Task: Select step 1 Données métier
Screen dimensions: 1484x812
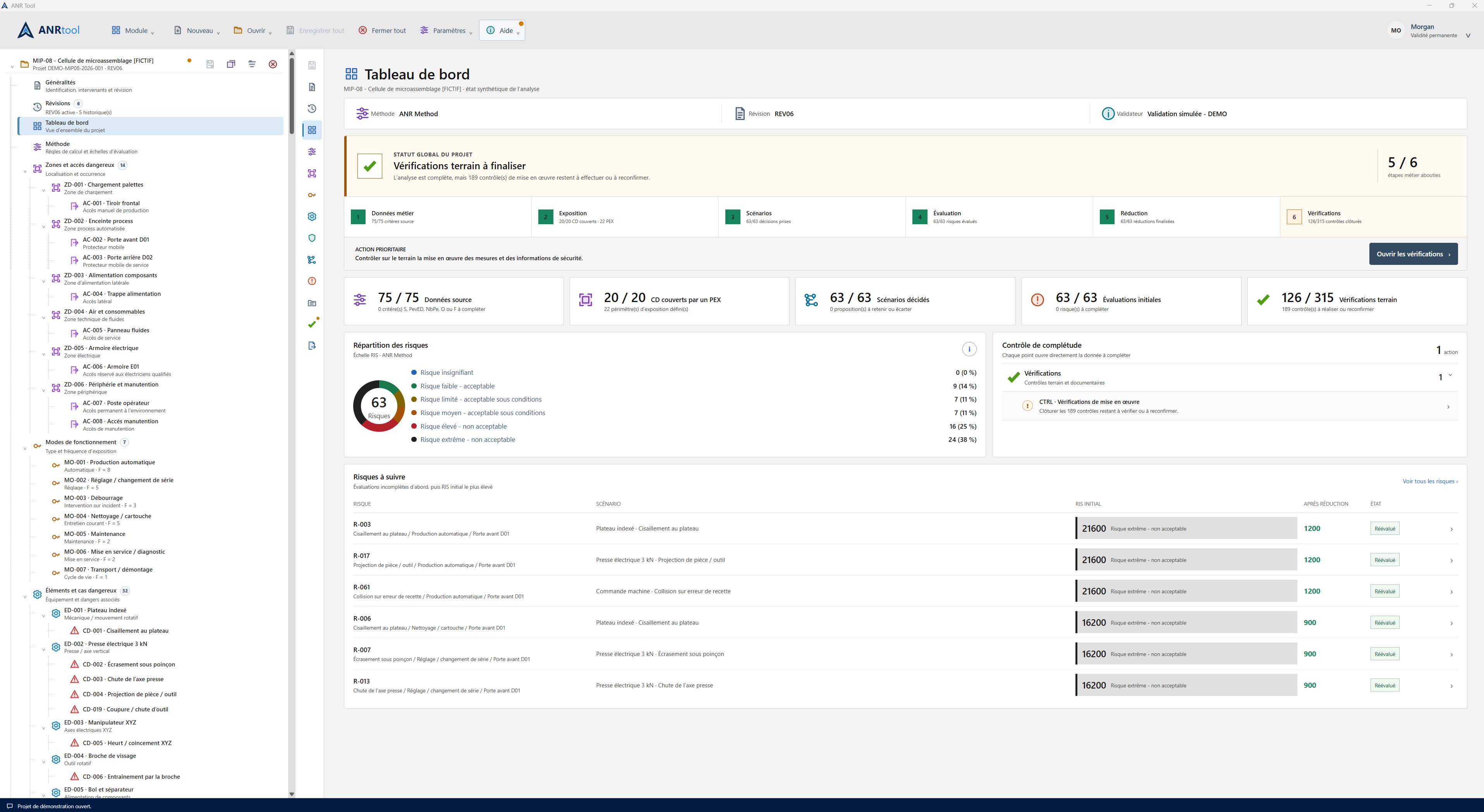Action: [x=438, y=217]
